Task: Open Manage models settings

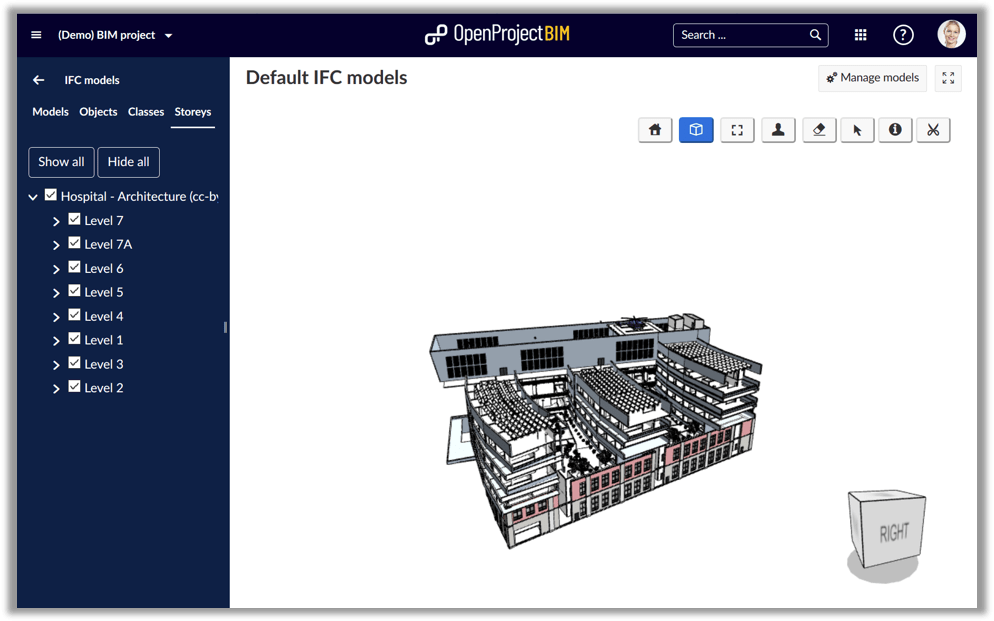Action: click(872, 77)
